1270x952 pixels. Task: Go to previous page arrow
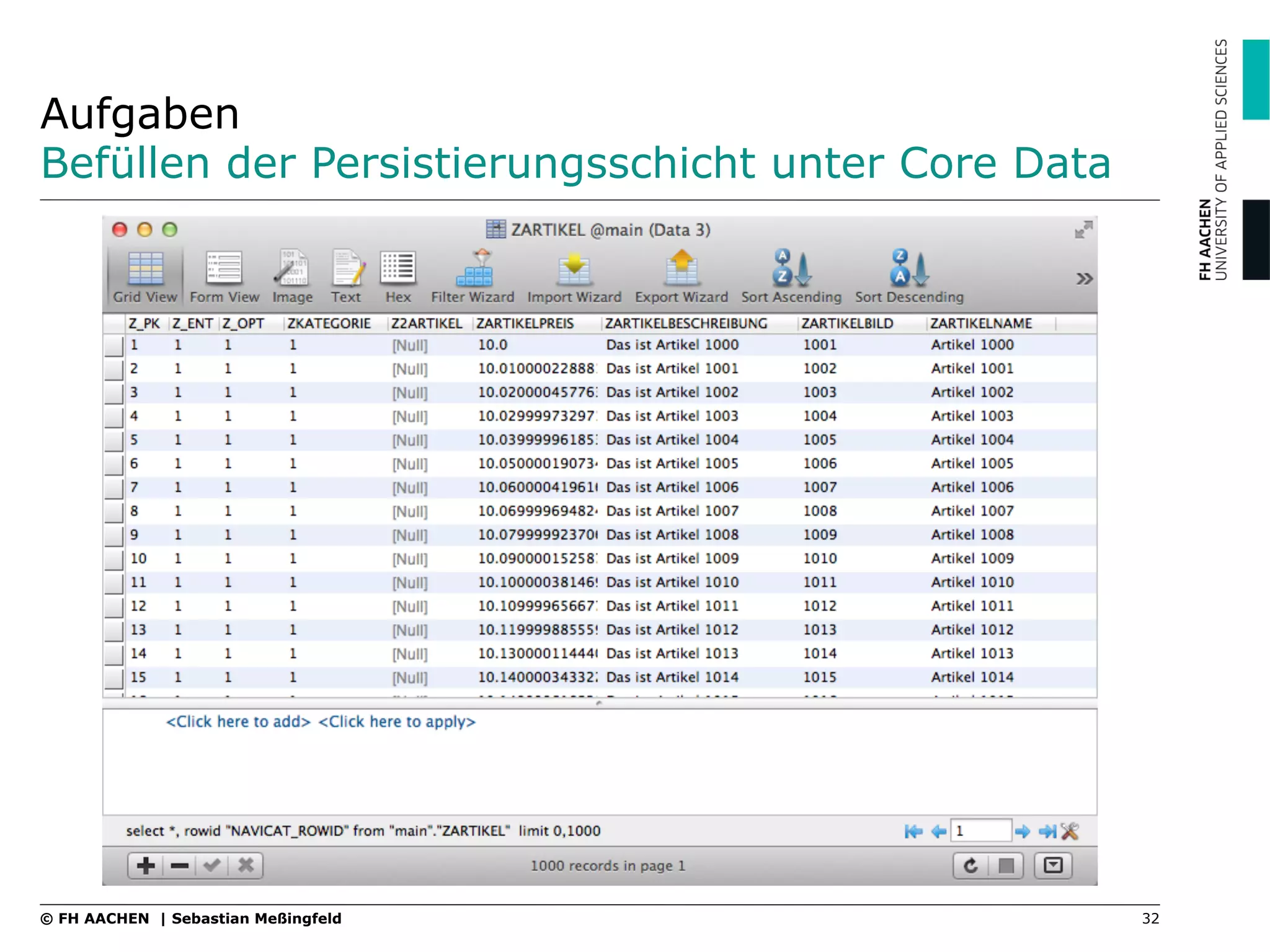point(939,831)
